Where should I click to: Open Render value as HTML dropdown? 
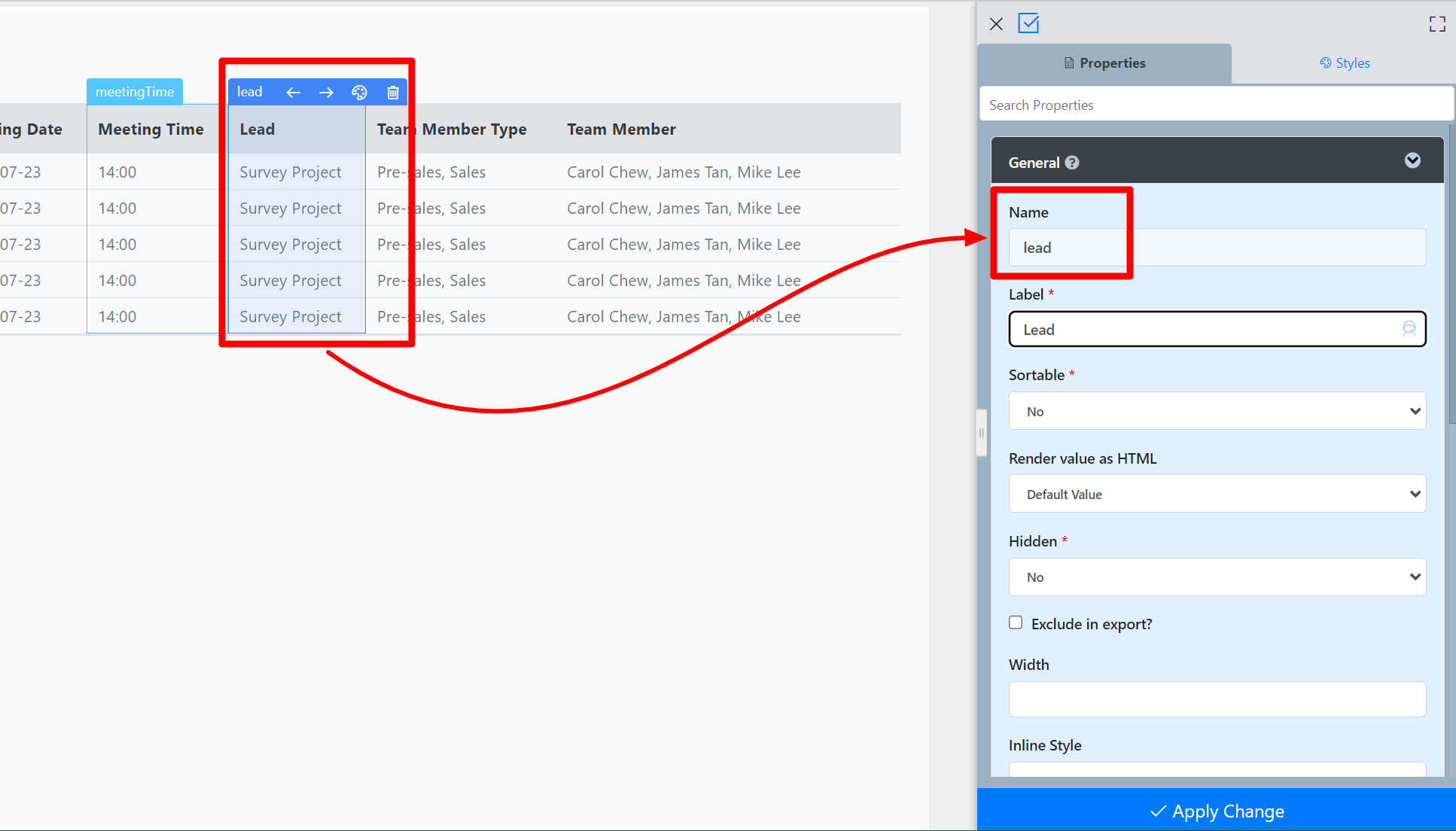click(x=1217, y=494)
